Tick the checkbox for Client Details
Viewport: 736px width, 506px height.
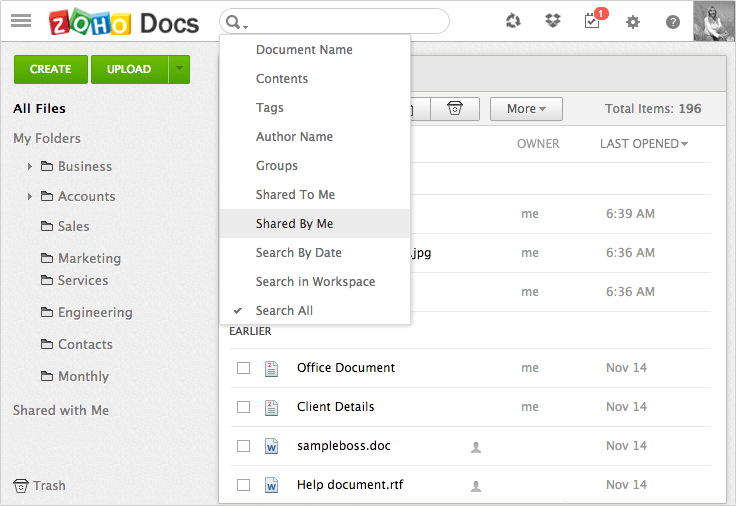point(243,407)
